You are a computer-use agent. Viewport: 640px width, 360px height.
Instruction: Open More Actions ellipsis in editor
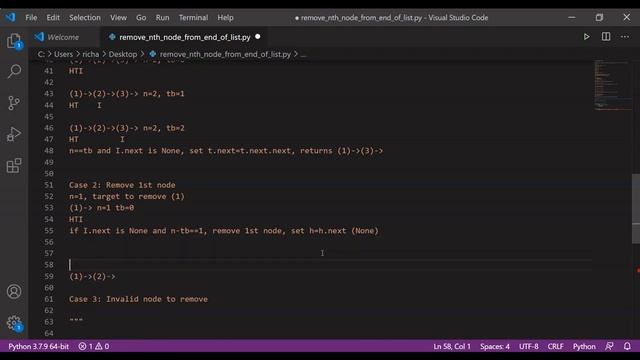click(625, 37)
